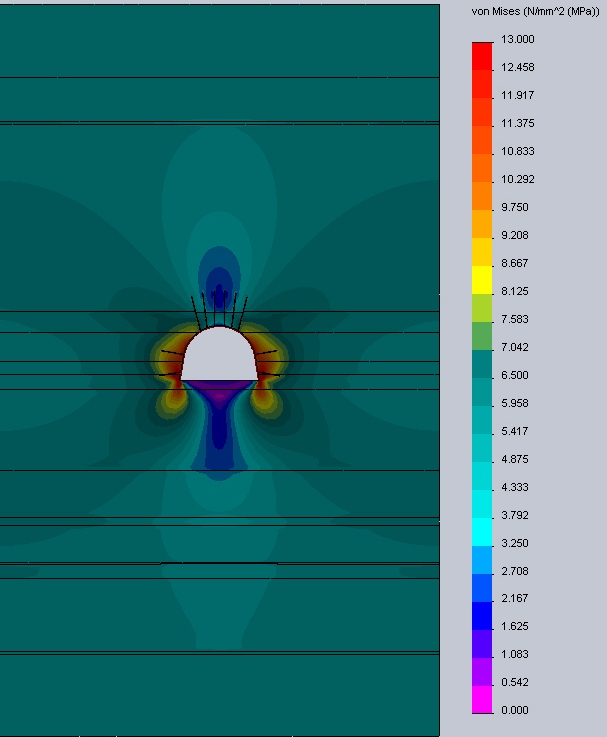The height and width of the screenshot is (737, 607).
Task: Click the red top segment of color legend
Action: pos(482,56)
